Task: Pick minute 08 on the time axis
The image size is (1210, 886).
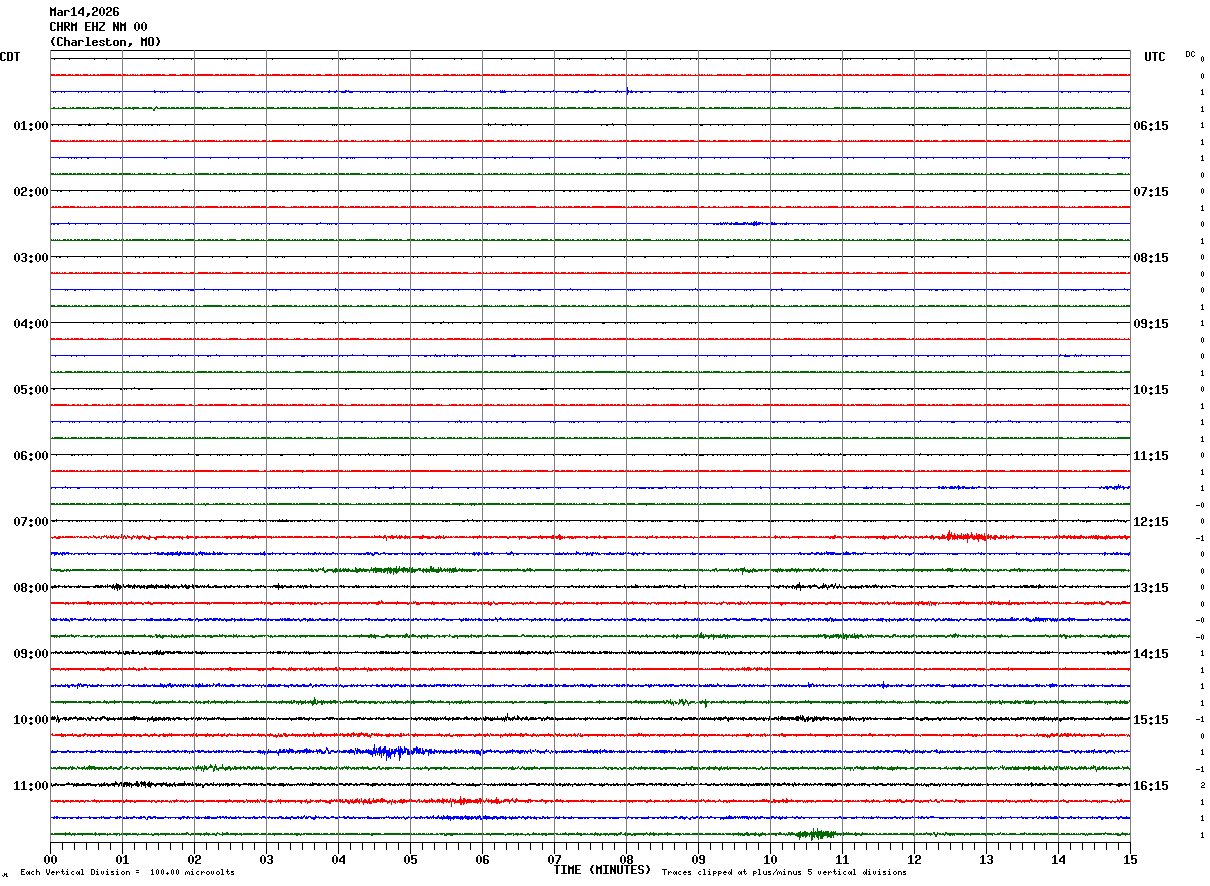Action: (626, 859)
